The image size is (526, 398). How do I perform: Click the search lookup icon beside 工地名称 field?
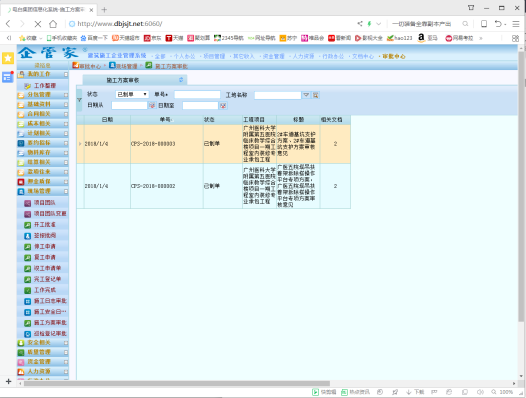tap(315, 95)
